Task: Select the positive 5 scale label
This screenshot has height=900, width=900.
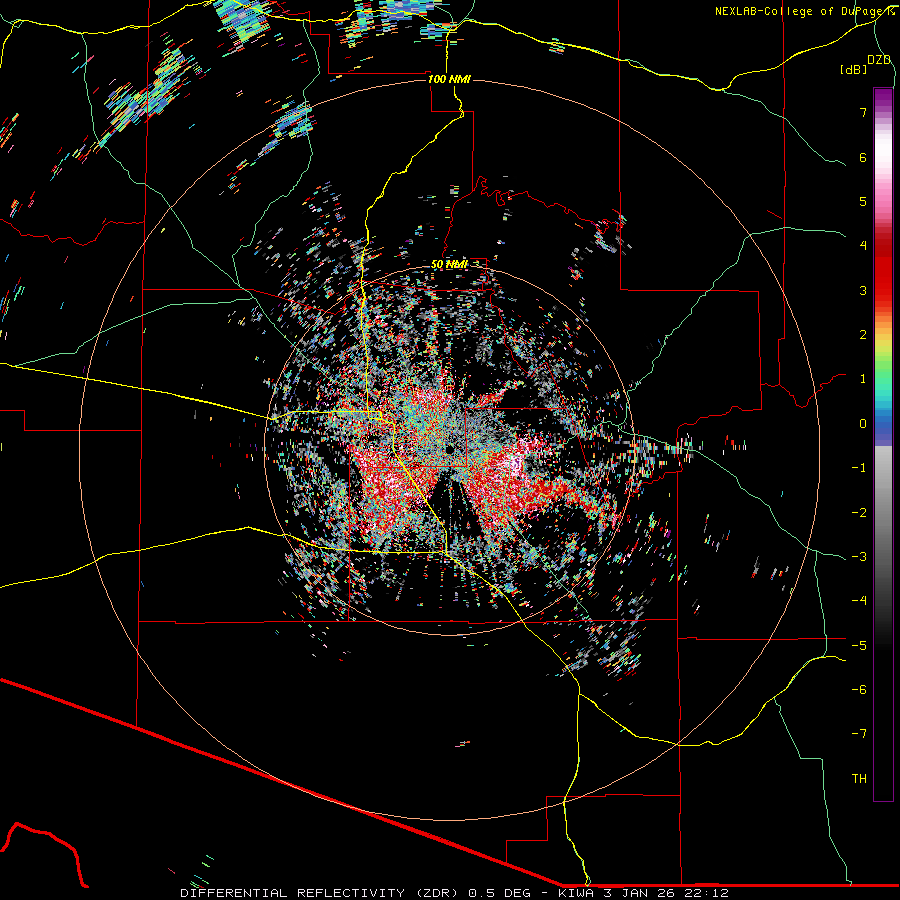Action: 863,201
